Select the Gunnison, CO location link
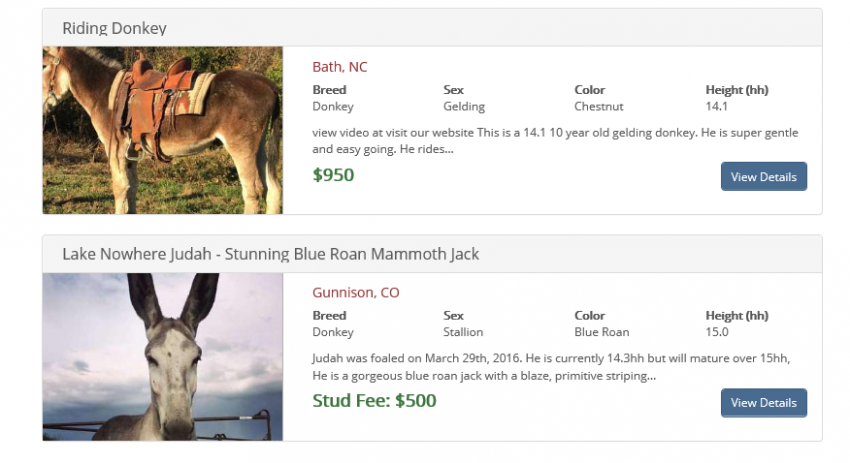Screen dimensions: 850x463 pyautogui.click(x=356, y=293)
